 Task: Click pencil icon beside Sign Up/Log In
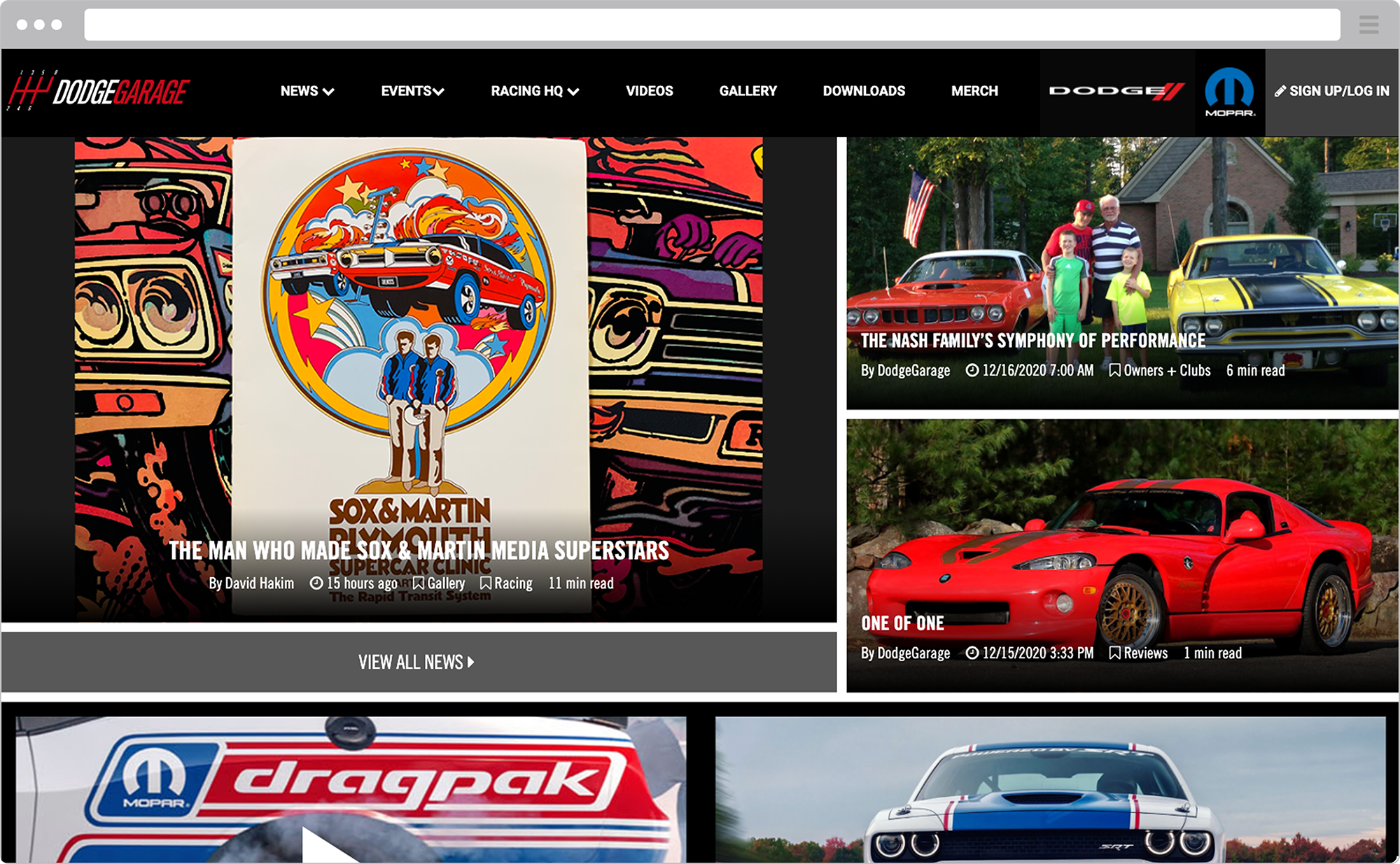click(1280, 91)
